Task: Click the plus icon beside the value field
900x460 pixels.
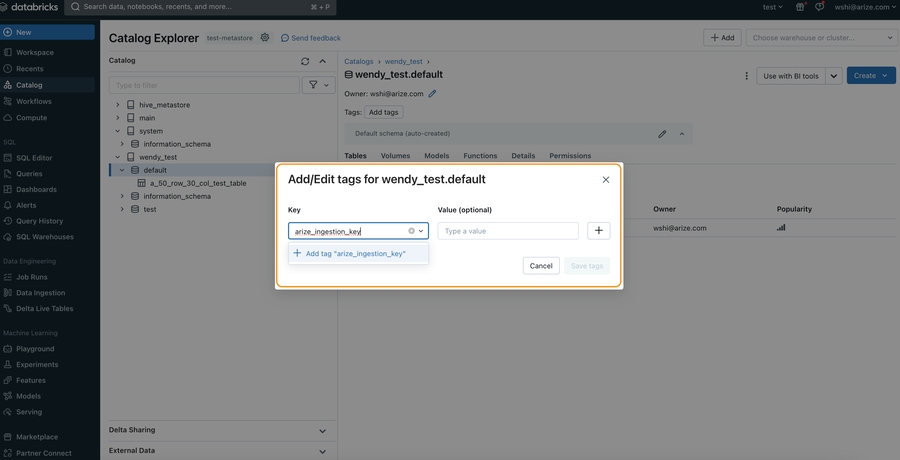Action: pyautogui.click(x=599, y=230)
